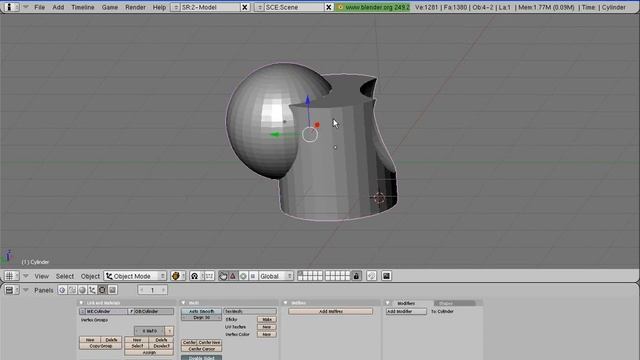Click the frame number field showing 1
Viewport: 640px width, 360px height.
click(152, 290)
